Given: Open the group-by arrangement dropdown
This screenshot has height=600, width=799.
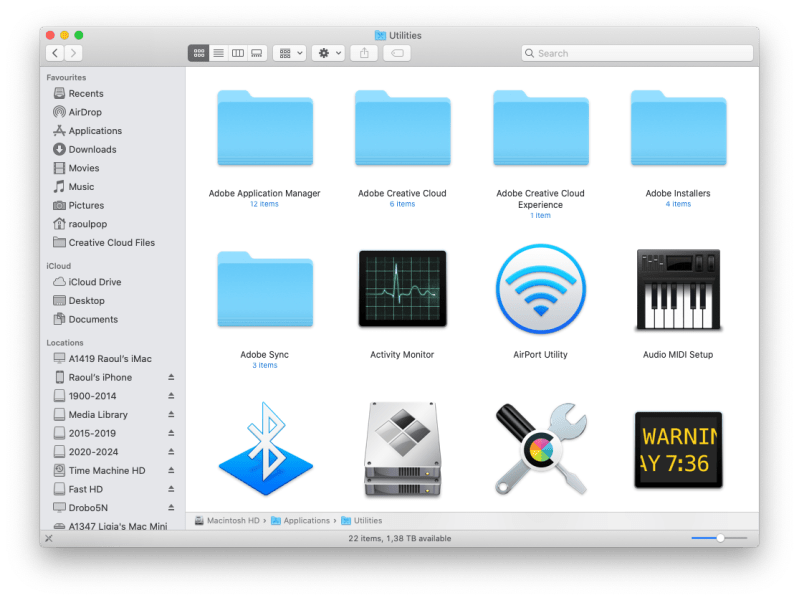Looking at the screenshot, I should tap(290, 53).
